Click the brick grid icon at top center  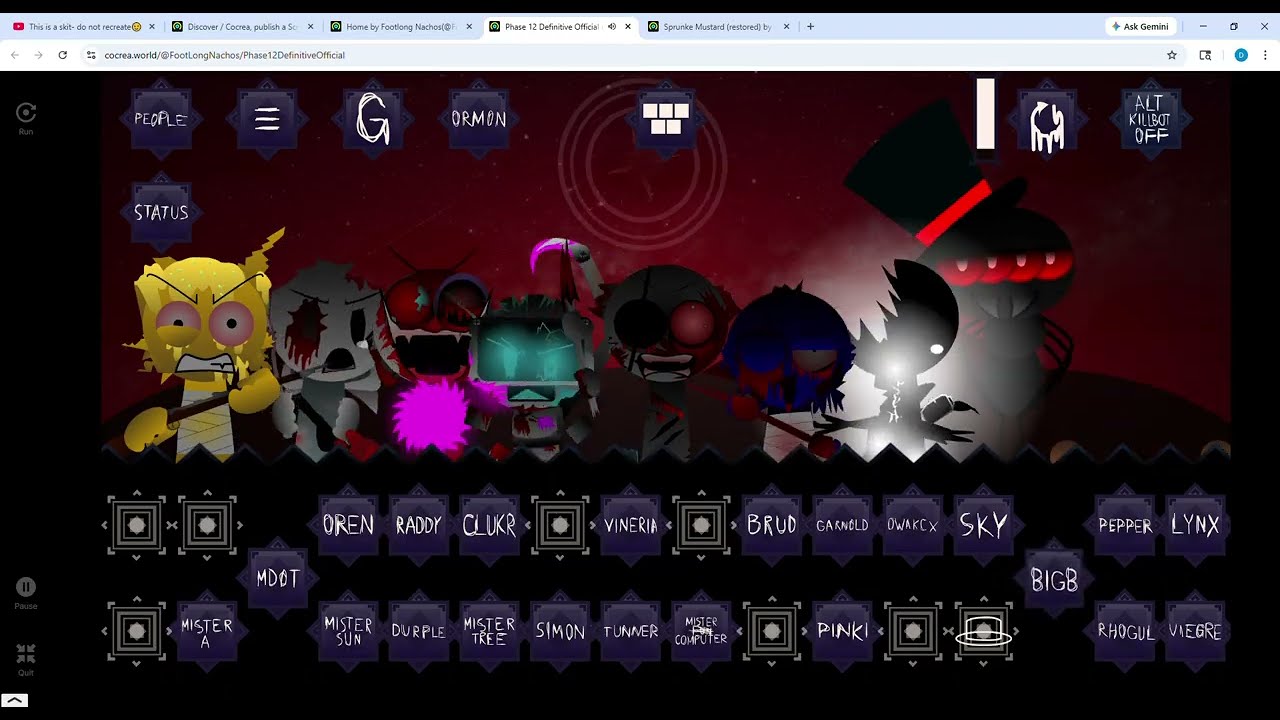(x=666, y=119)
